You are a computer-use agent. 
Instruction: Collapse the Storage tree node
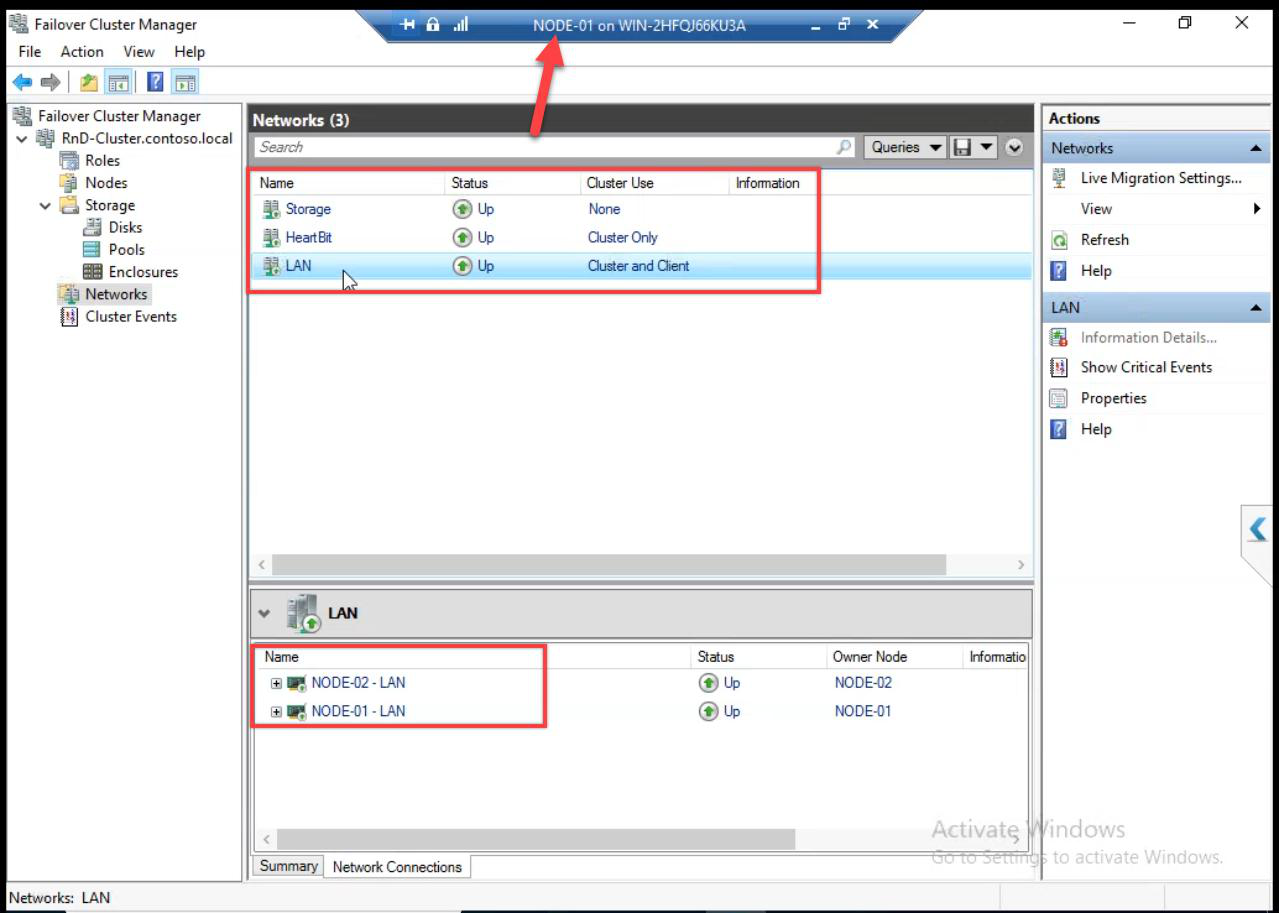(45, 205)
